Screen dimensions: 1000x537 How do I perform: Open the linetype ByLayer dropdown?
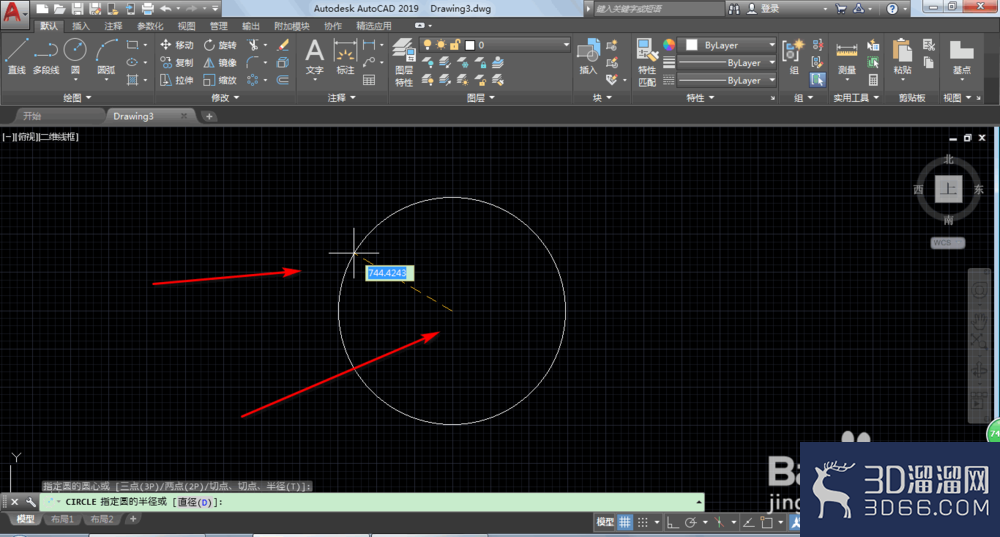click(726, 80)
